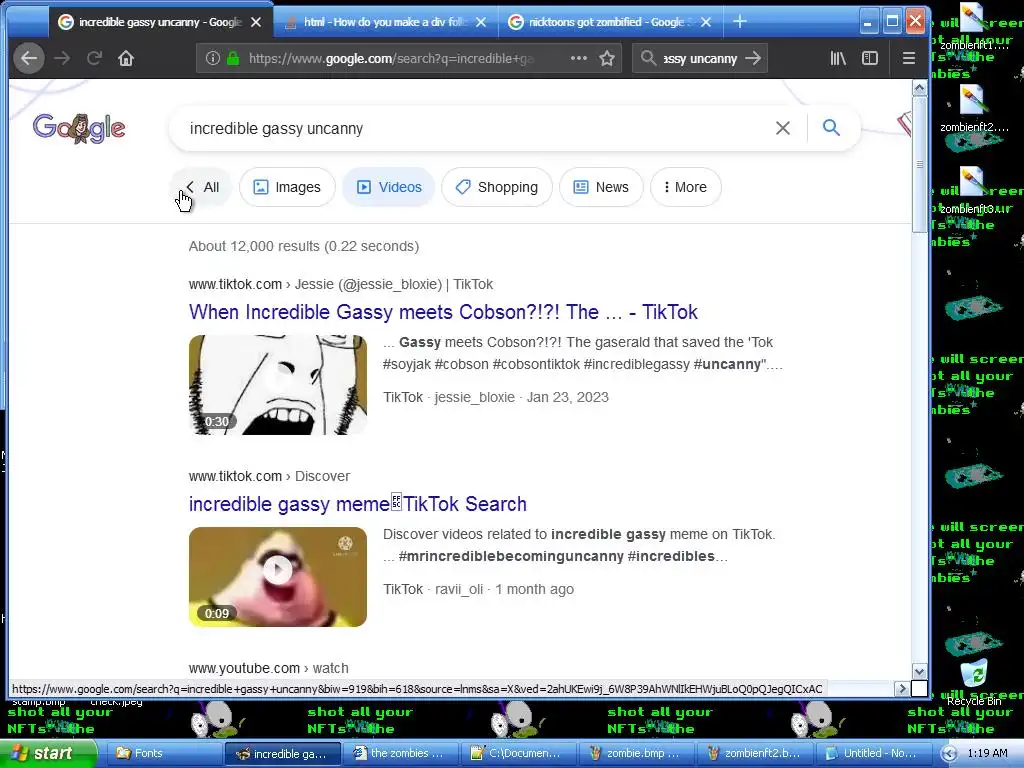Click the www.tiktok.com Jessie source line
The width and height of the screenshot is (1024, 768).
pos(341,284)
